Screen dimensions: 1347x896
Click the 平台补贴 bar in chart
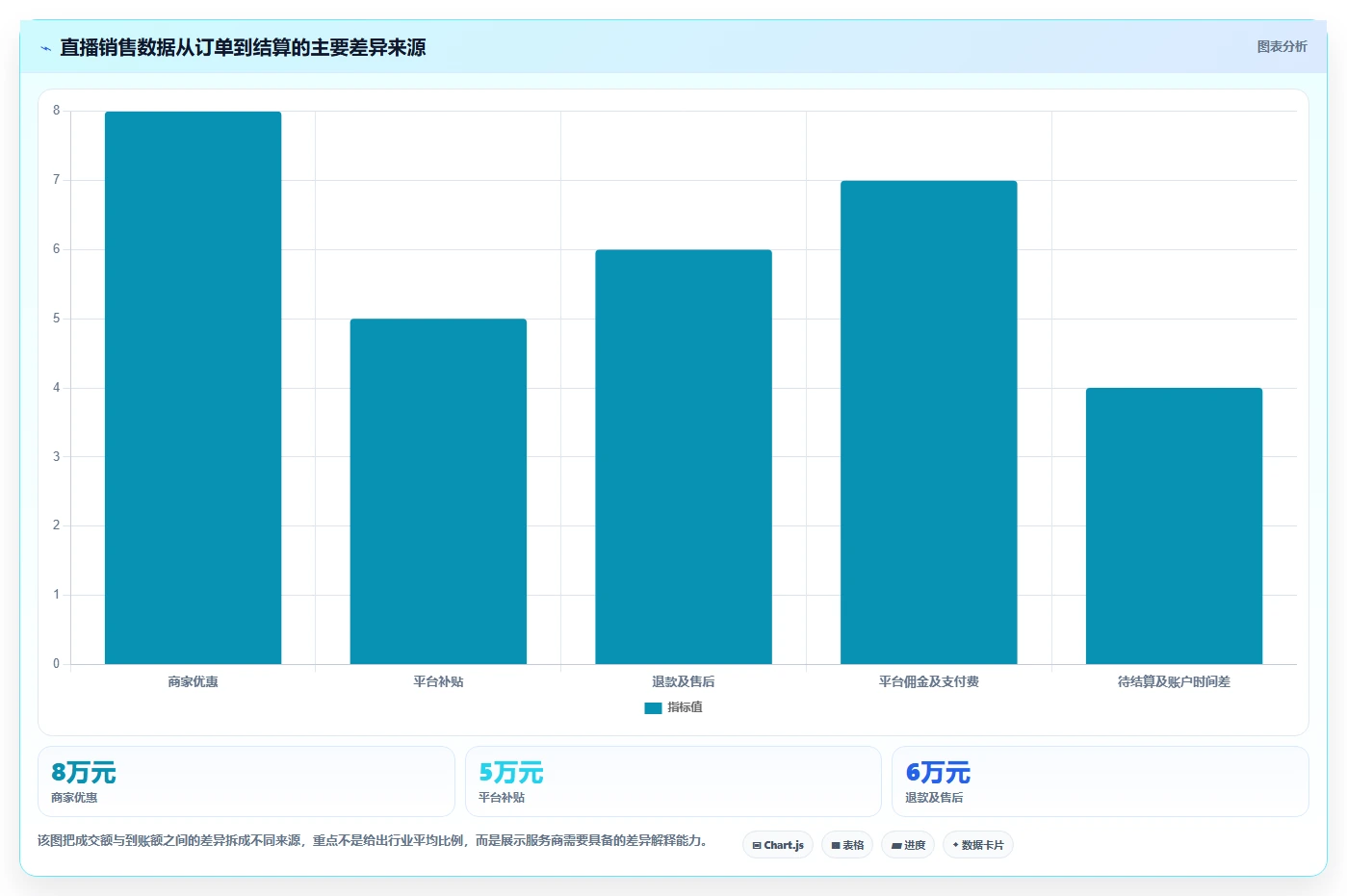(x=438, y=491)
